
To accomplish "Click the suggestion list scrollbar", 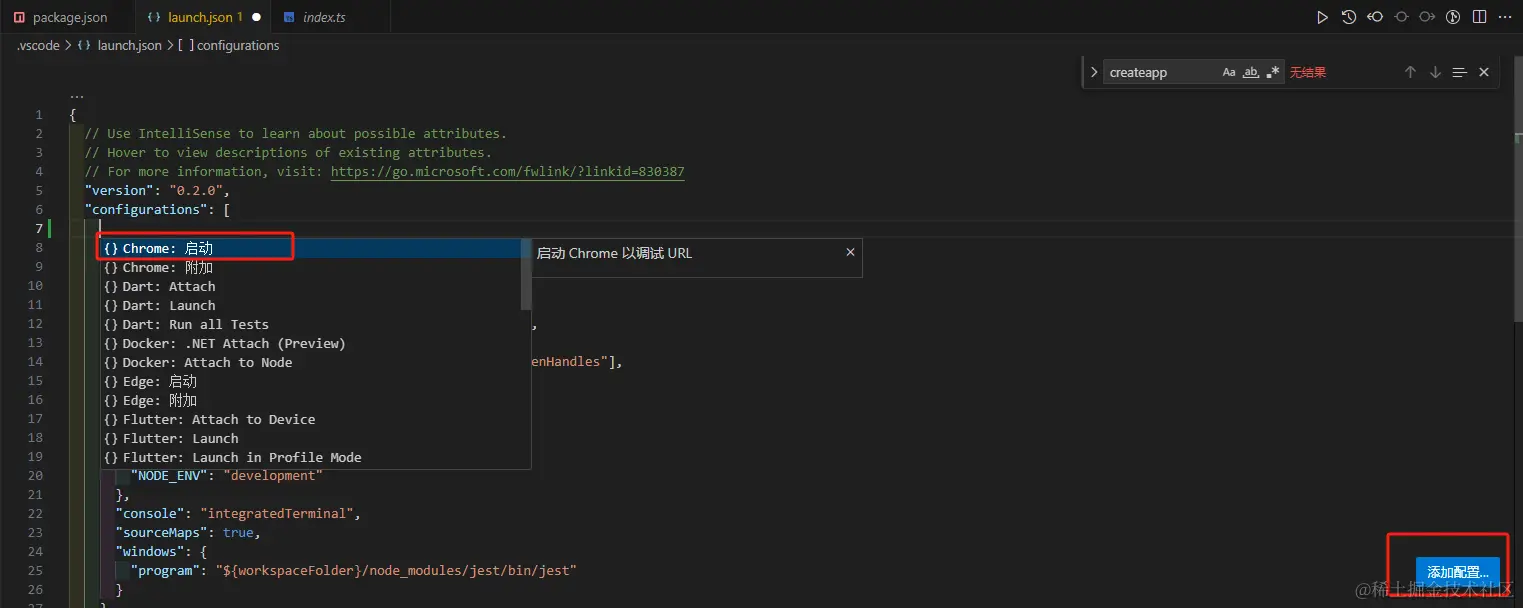I will point(526,275).
